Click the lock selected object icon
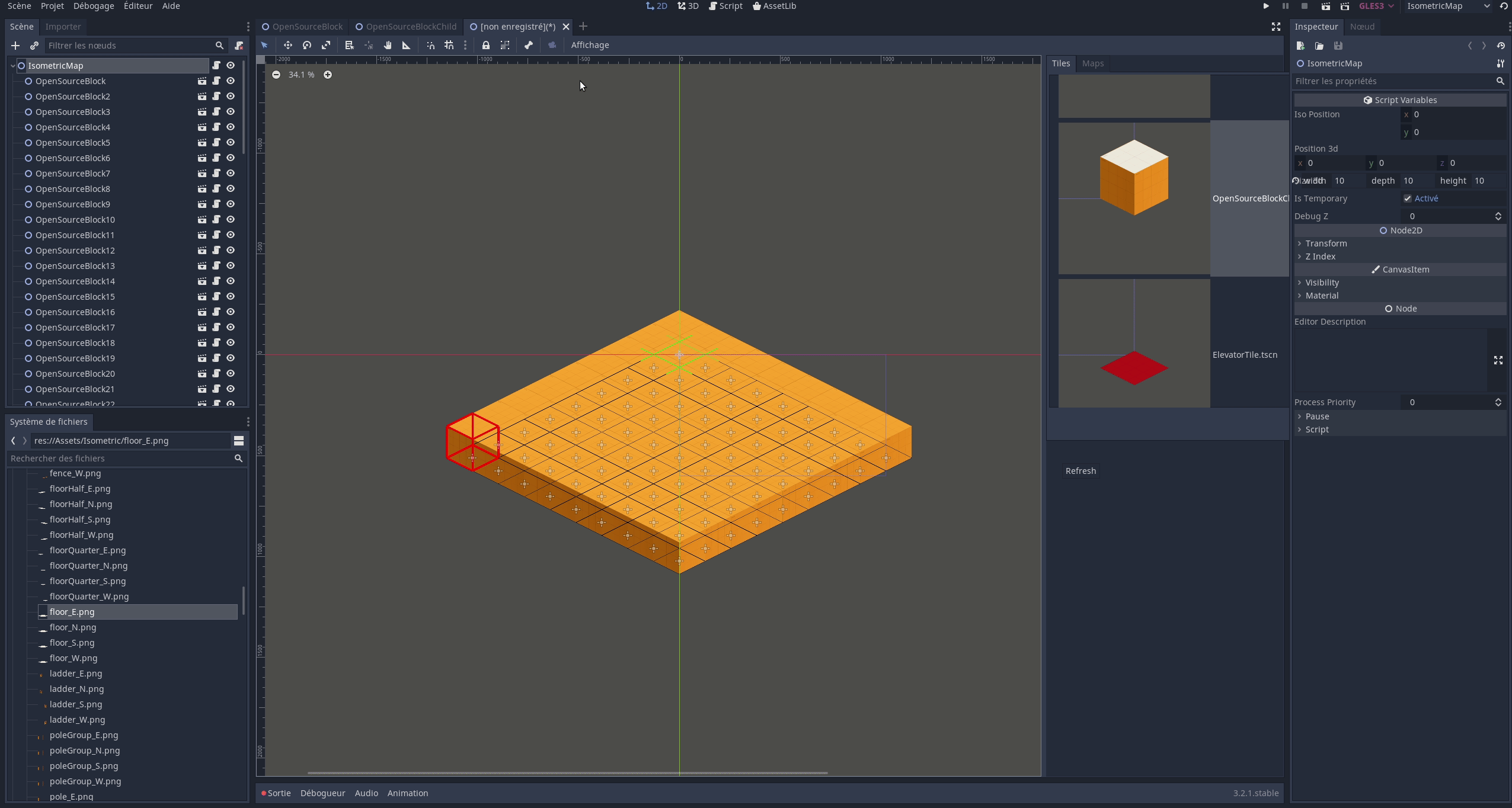The height and width of the screenshot is (808, 1512). coord(486,45)
